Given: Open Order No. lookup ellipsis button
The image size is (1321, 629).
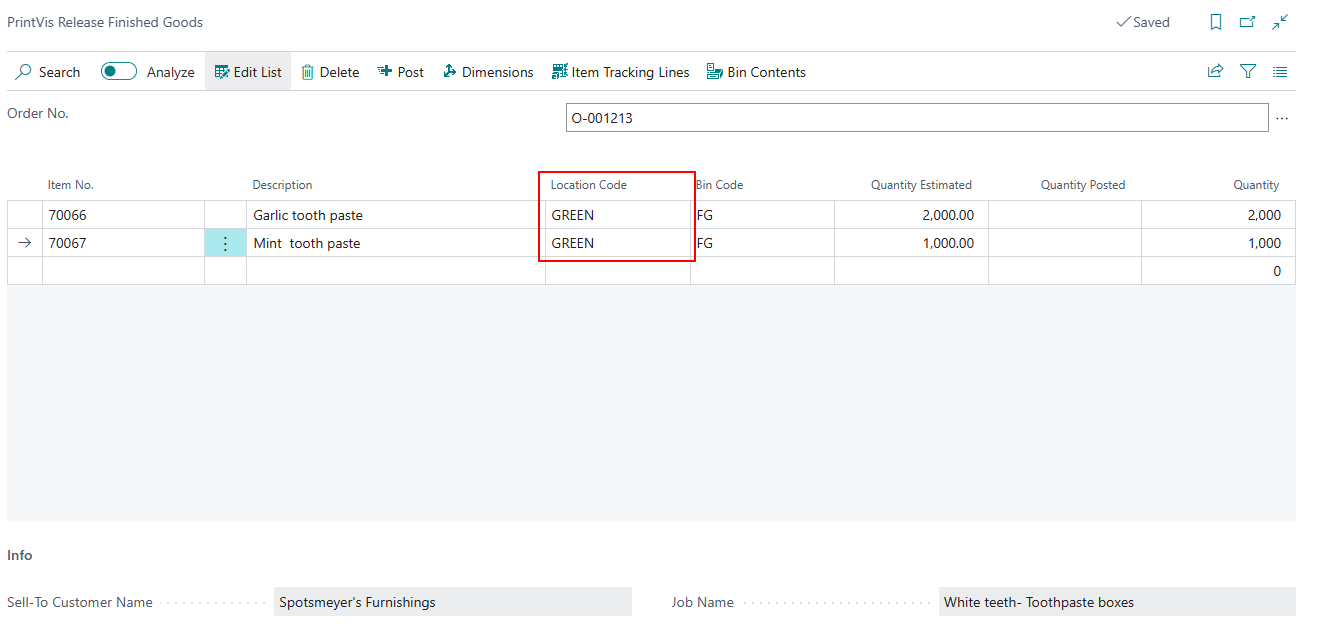Looking at the screenshot, I should coord(1282,118).
